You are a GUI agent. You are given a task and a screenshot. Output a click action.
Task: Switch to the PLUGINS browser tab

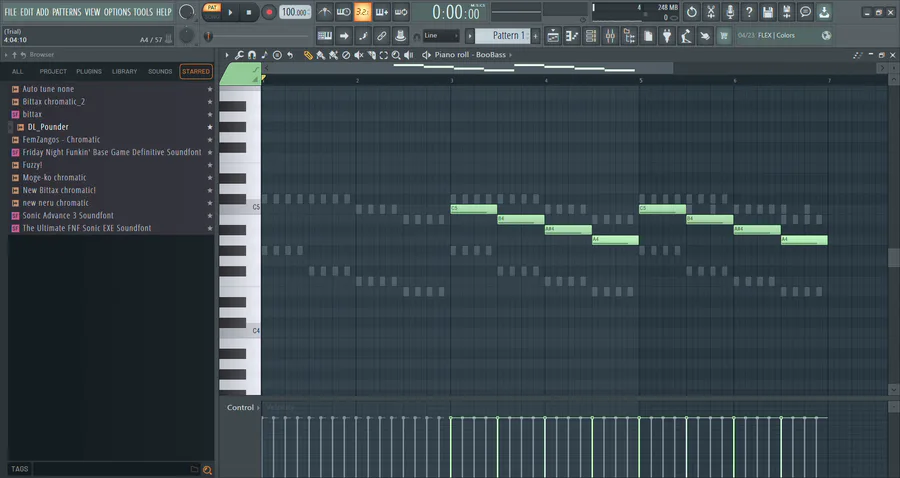coord(89,72)
